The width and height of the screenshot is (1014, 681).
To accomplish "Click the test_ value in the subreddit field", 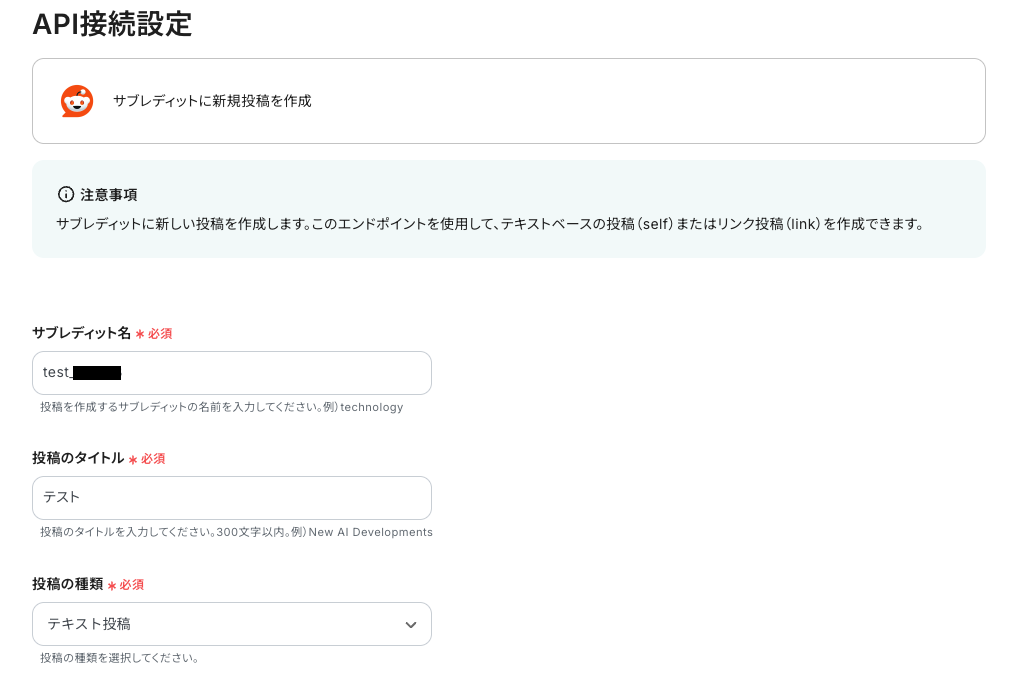I will (x=80, y=372).
